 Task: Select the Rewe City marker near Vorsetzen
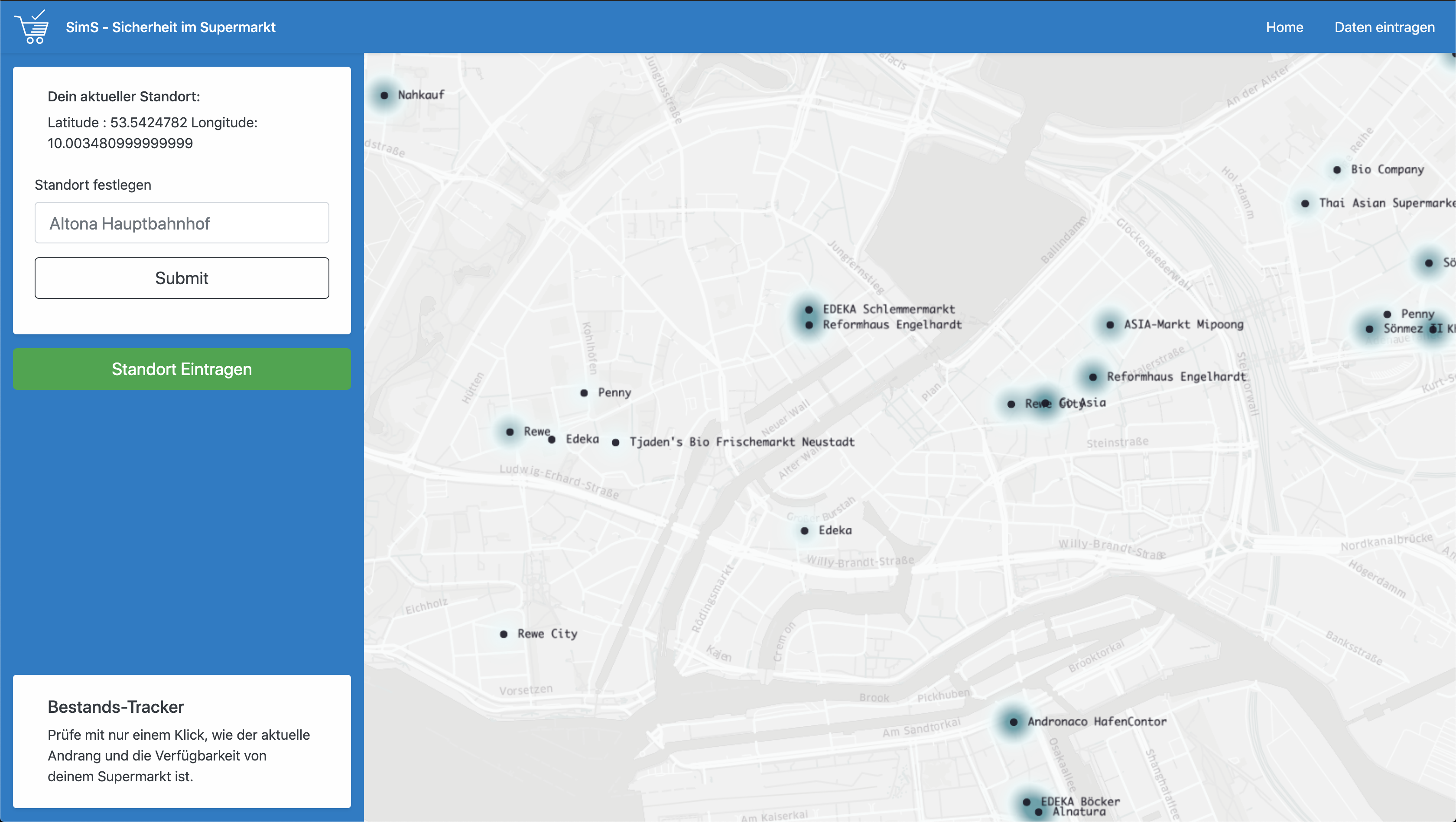click(x=504, y=634)
